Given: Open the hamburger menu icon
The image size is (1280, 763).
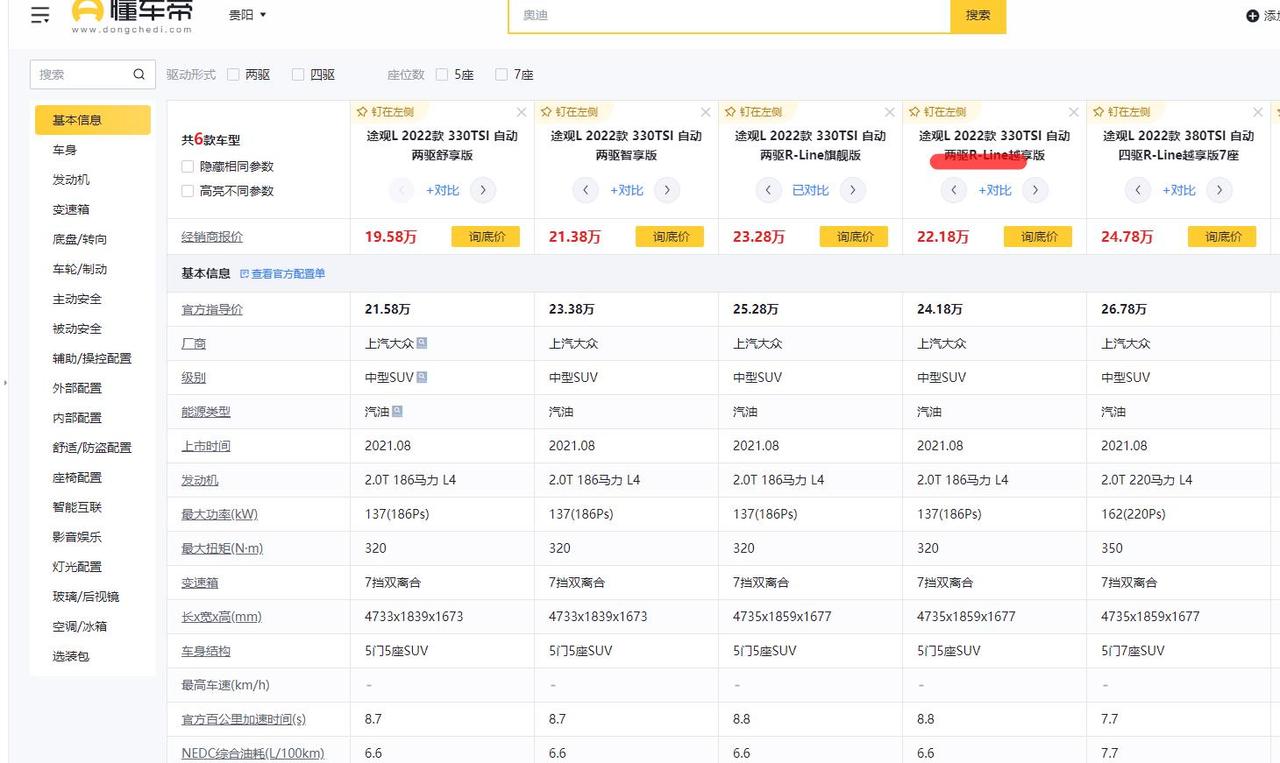Looking at the screenshot, I should pos(40,15).
